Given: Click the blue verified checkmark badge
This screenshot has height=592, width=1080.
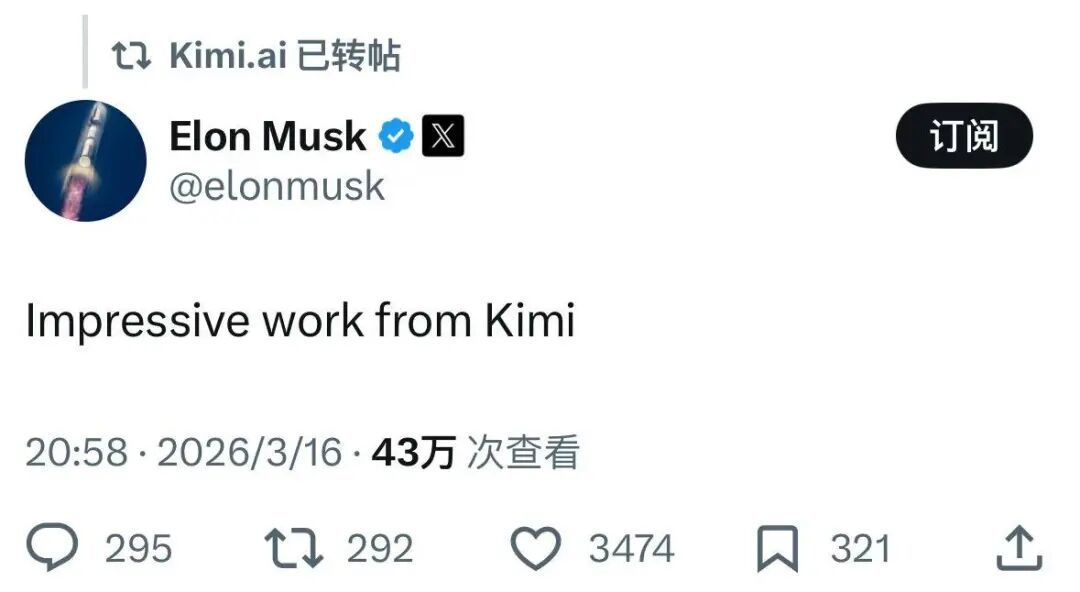Looking at the screenshot, I should click(396, 136).
